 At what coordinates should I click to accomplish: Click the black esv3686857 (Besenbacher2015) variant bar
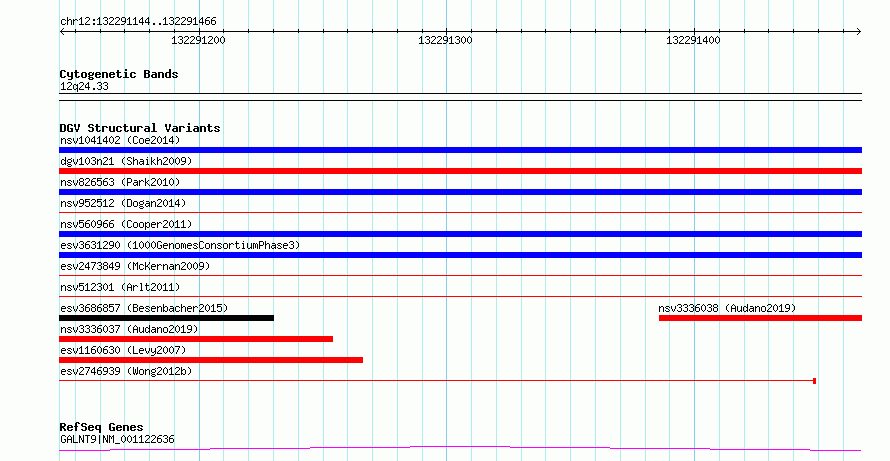pos(166,318)
